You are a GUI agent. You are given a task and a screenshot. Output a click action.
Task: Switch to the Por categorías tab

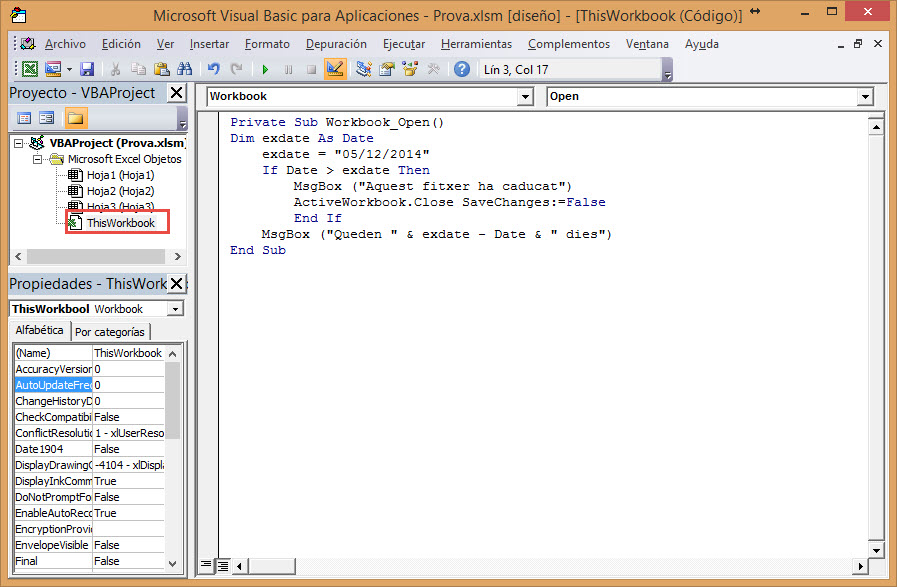(x=110, y=332)
